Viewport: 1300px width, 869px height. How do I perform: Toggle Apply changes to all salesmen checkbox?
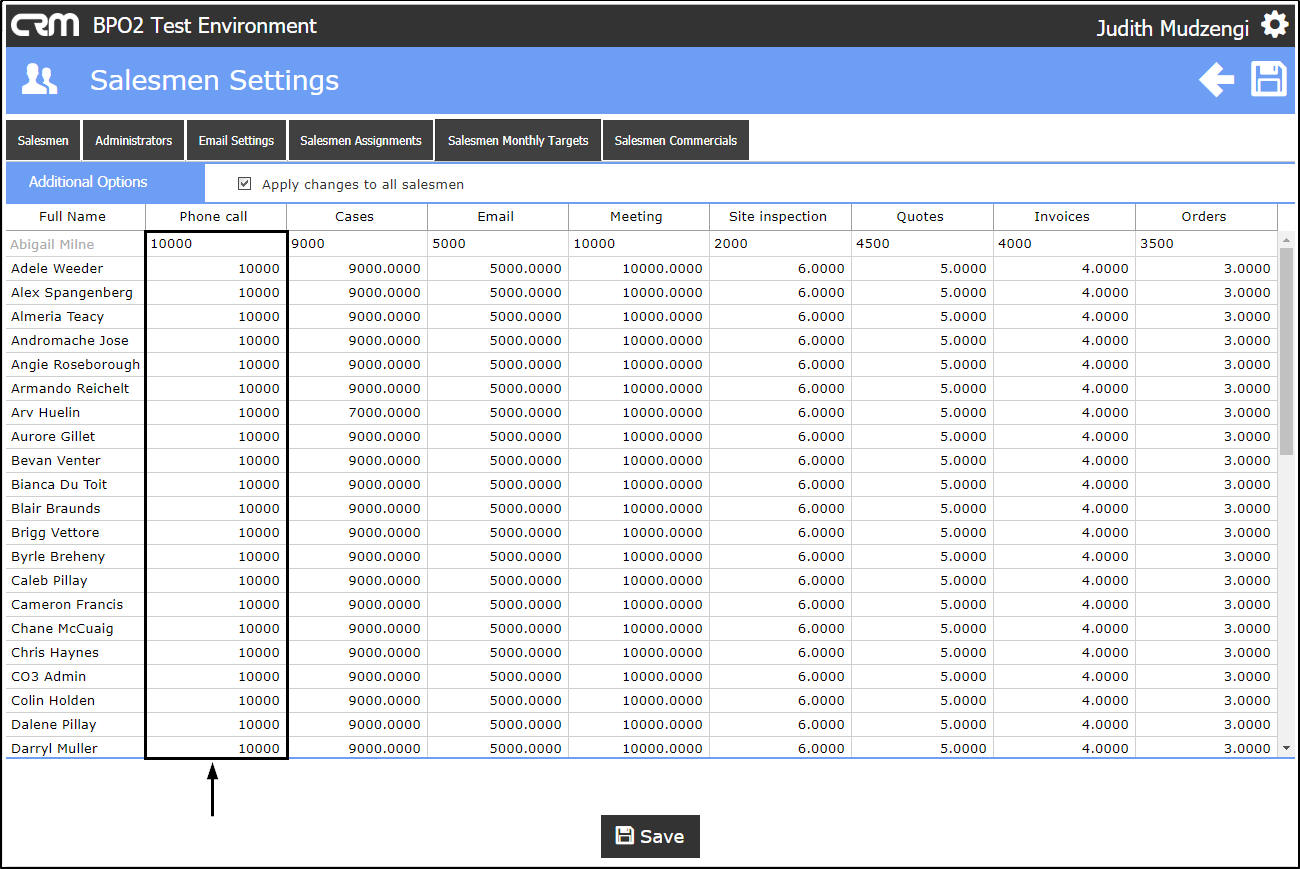click(244, 184)
